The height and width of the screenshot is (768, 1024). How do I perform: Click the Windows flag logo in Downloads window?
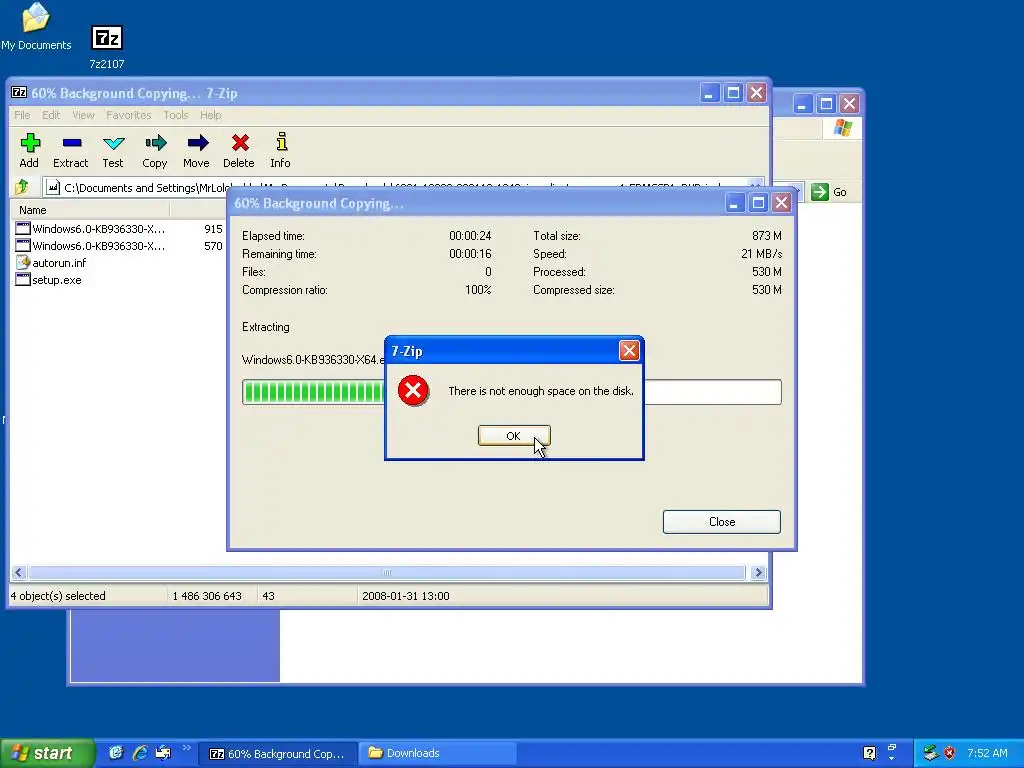[842, 127]
